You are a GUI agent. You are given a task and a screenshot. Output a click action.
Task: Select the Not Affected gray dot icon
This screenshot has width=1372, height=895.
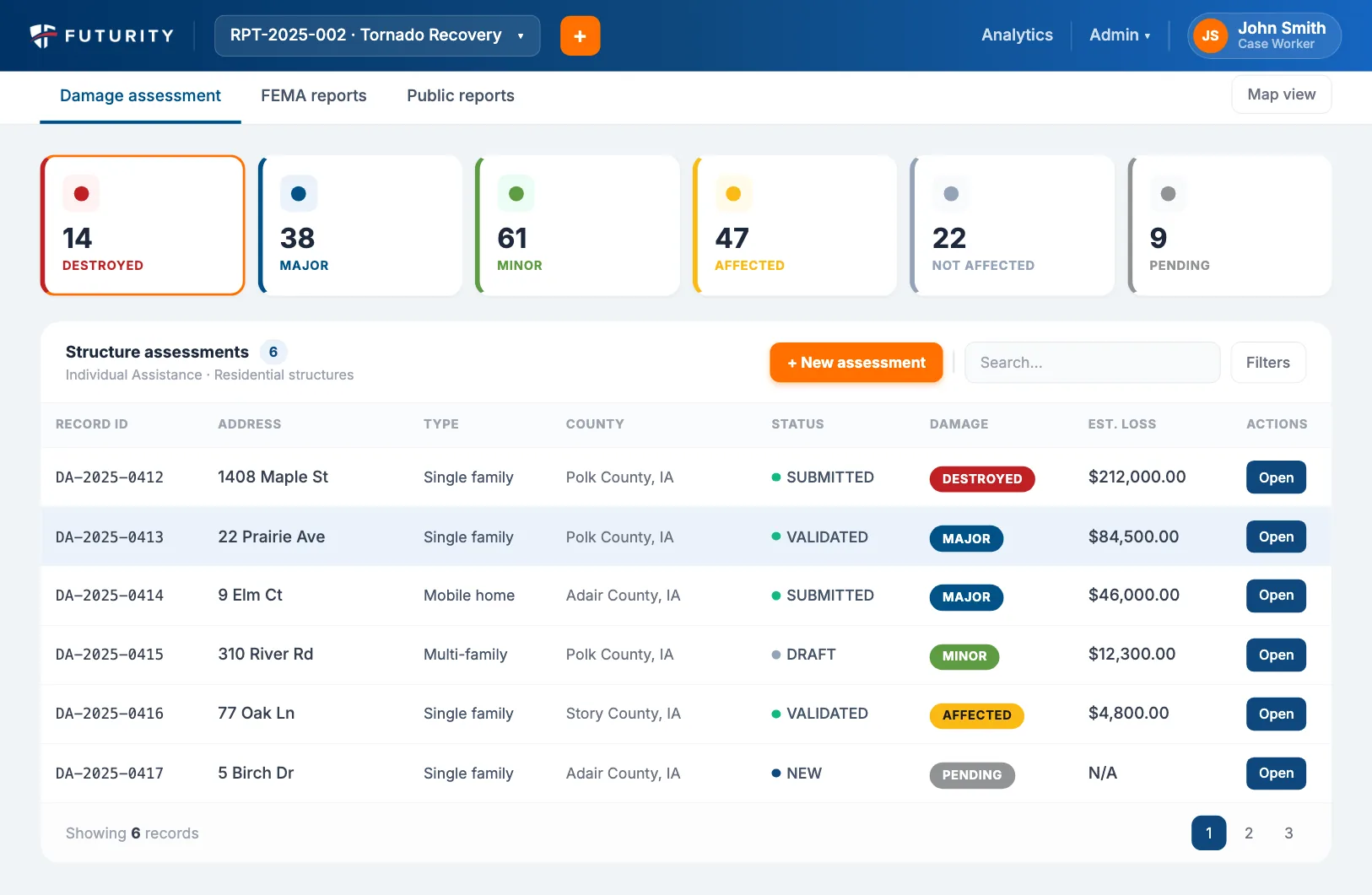951,194
